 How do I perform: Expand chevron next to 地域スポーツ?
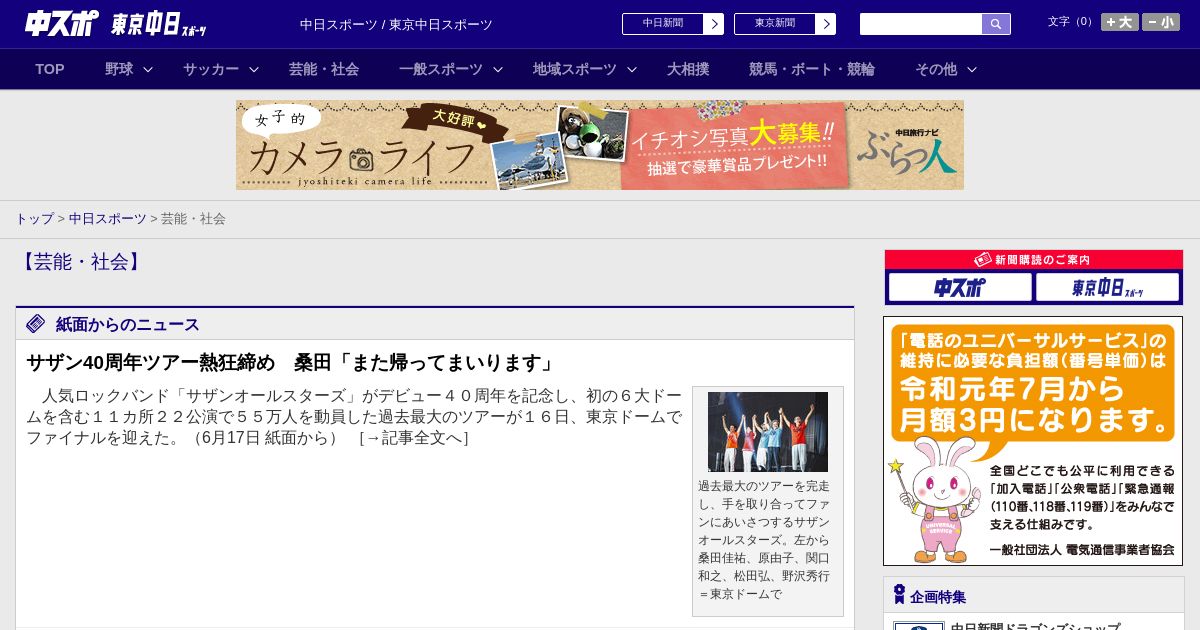(x=632, y=70)
